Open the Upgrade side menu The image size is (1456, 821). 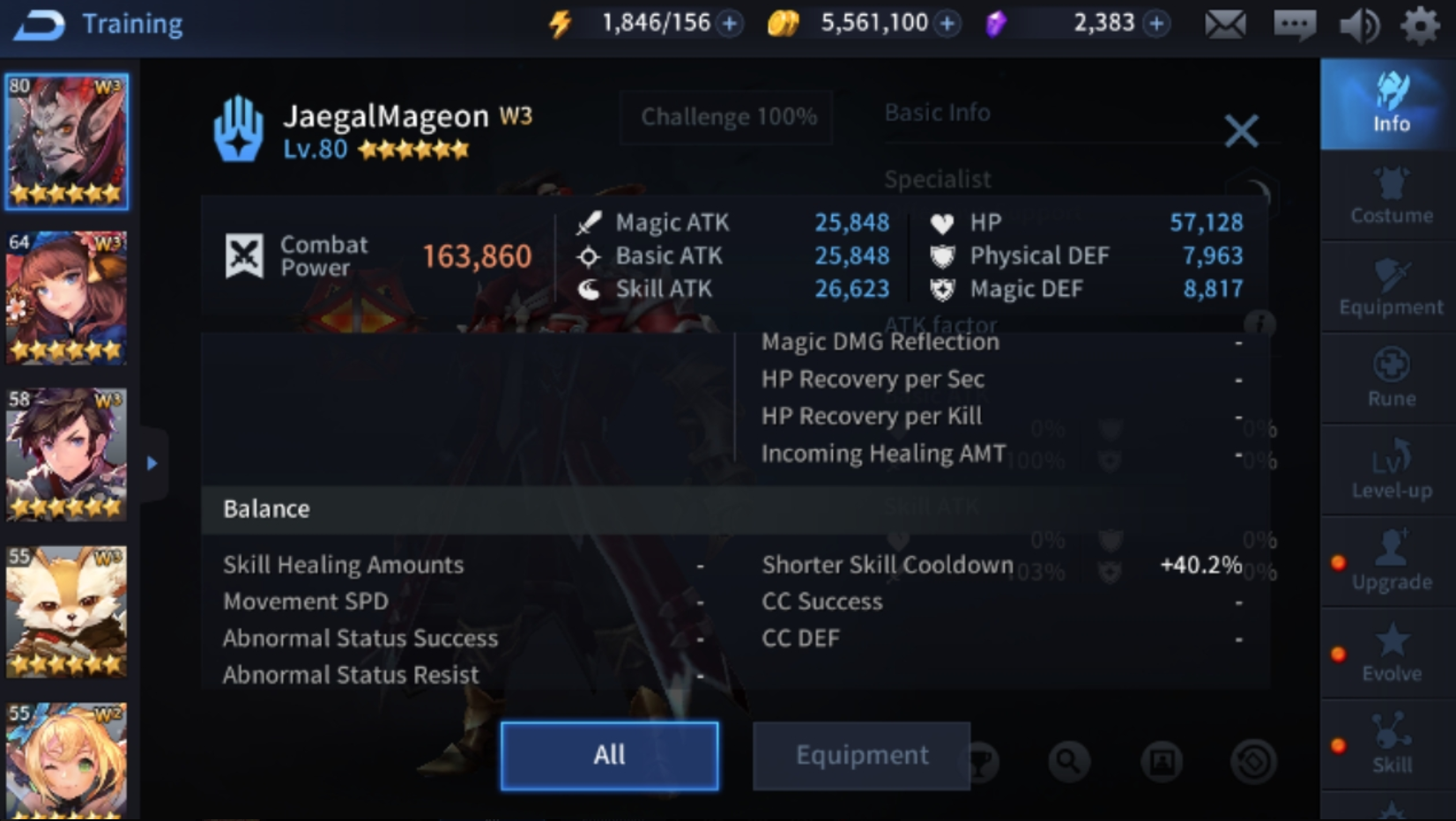[1391, 562]
